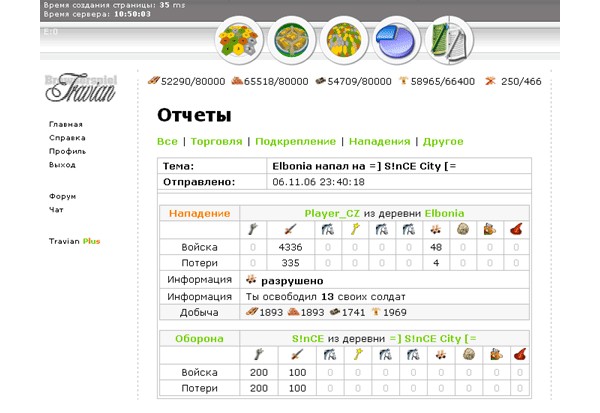Click the server time 10:50:03
Screen dimensions: 600x413
click(x=132, y=14)
